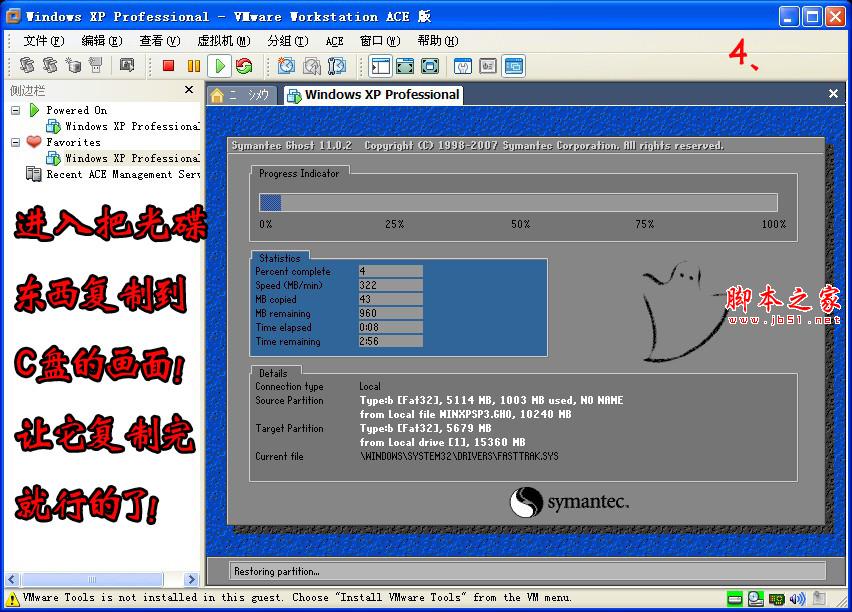Open the ACE menu
Image resolution: width=852 pixels, height=612 pixels.
click(334, 41)
